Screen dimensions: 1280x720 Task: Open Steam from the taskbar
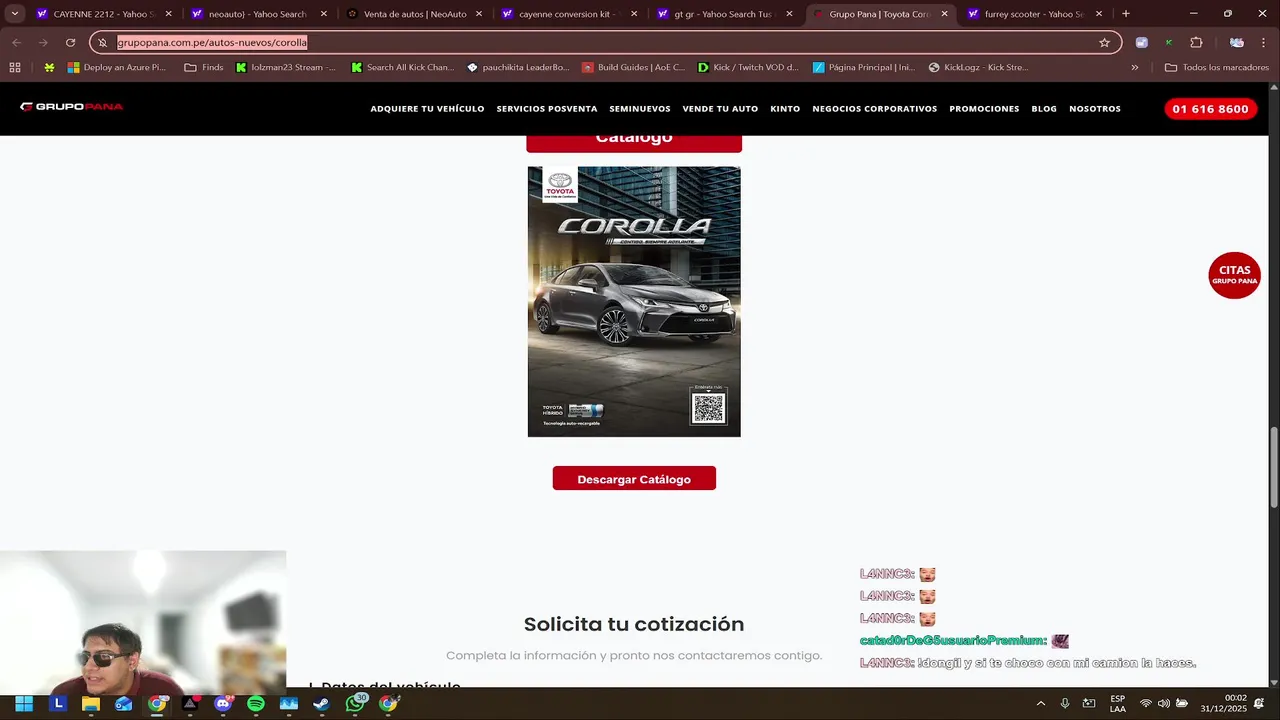[x=322, y=704]
